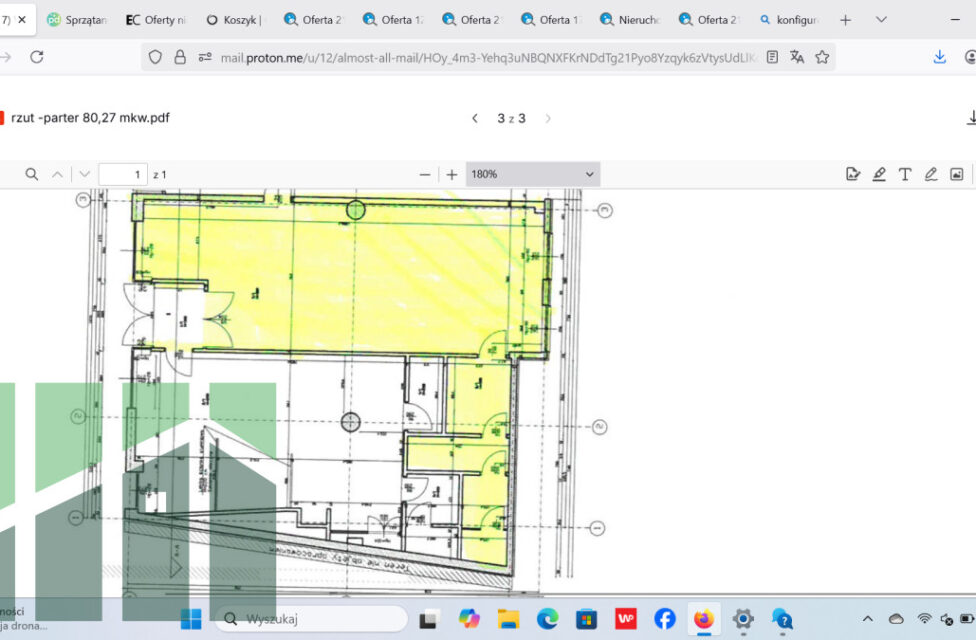This screenshot has height=640, width=976.
Task: Open Firefox downloads panel arrow icon
Action: (939, 57)
